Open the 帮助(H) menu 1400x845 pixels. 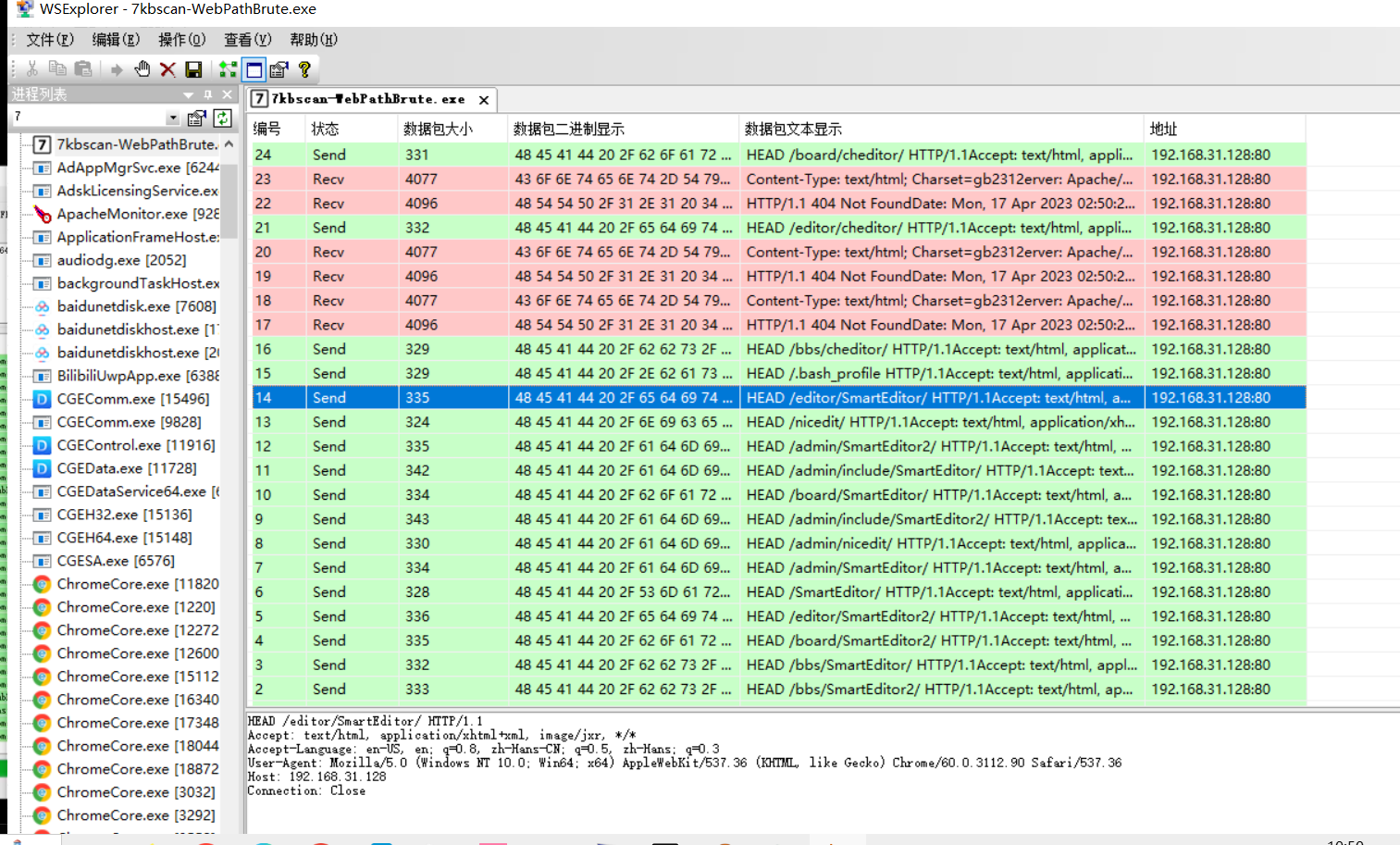[x=314, y=39]
